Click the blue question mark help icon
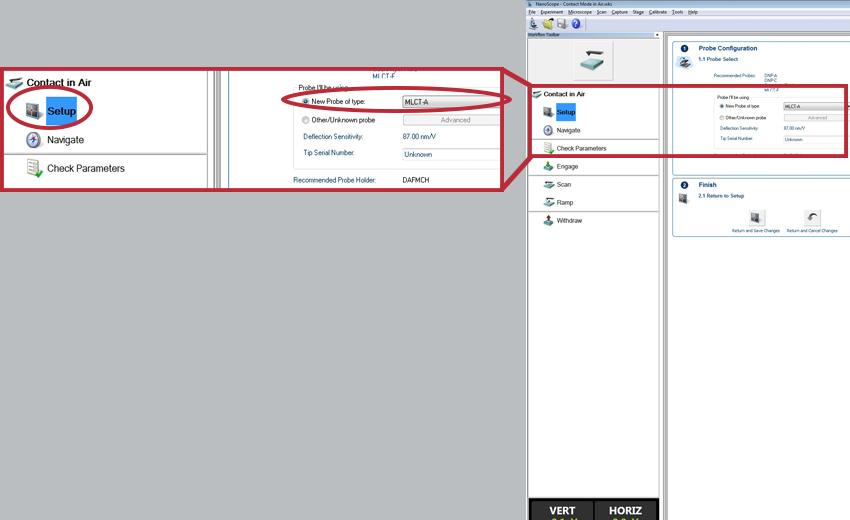Image resolution: width=850 pixels, height=520 pixels. 576,23
